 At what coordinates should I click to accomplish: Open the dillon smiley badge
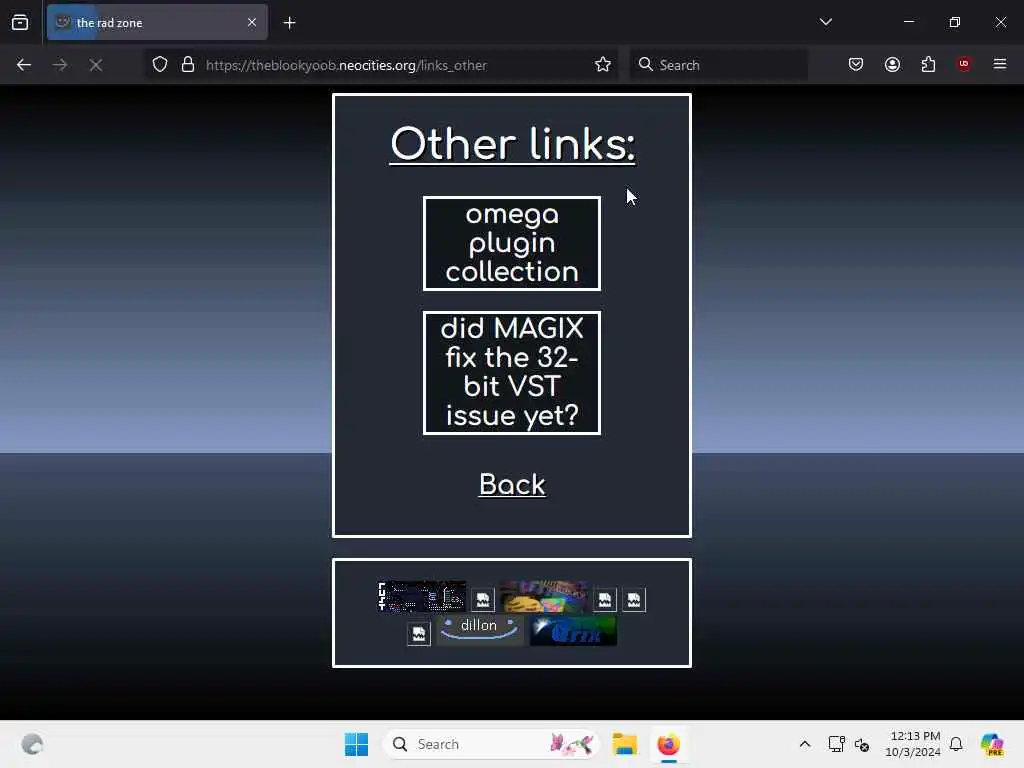(479, 630)
